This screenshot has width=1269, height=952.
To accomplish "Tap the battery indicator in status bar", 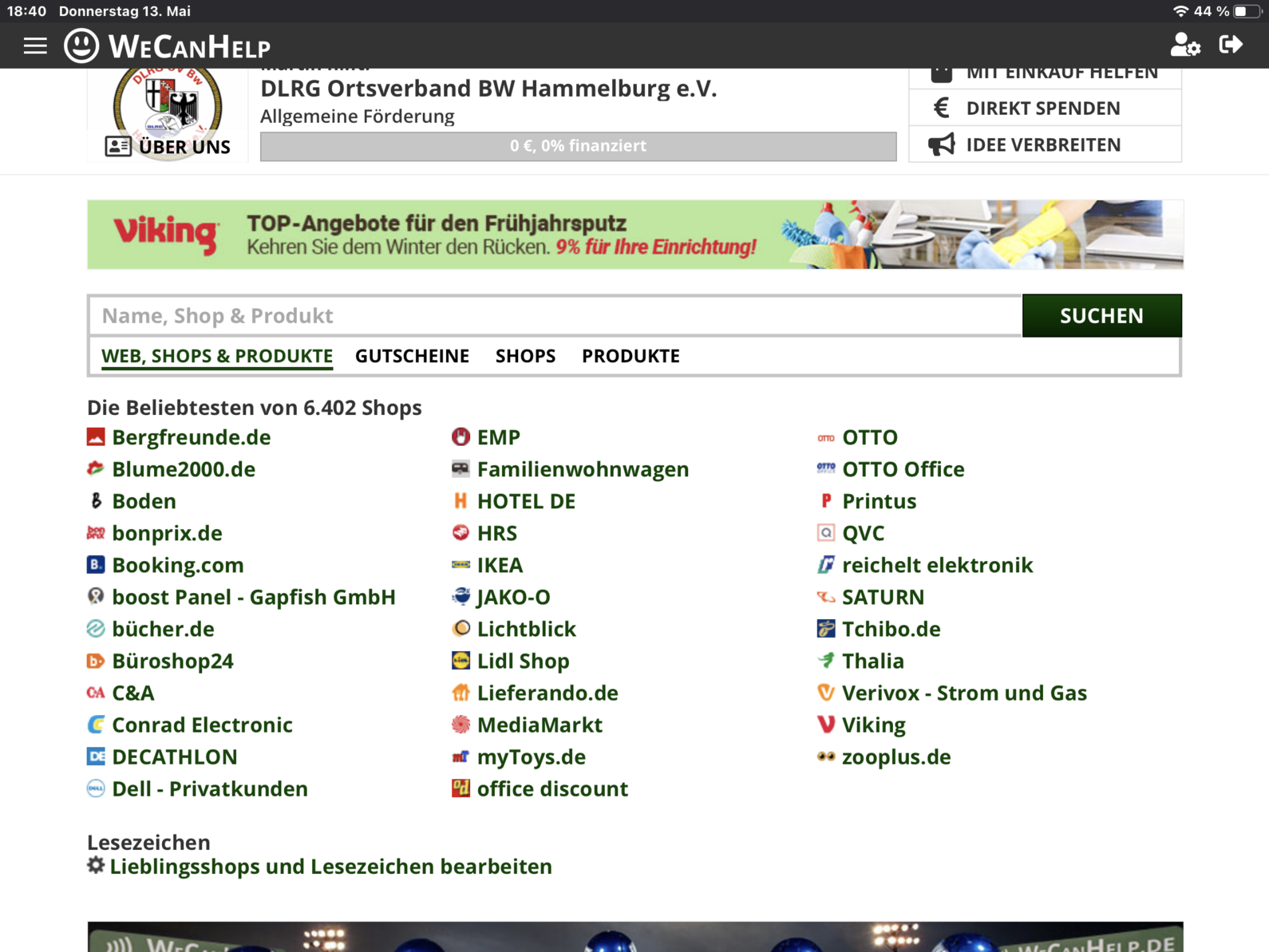I will [1247, 11].
